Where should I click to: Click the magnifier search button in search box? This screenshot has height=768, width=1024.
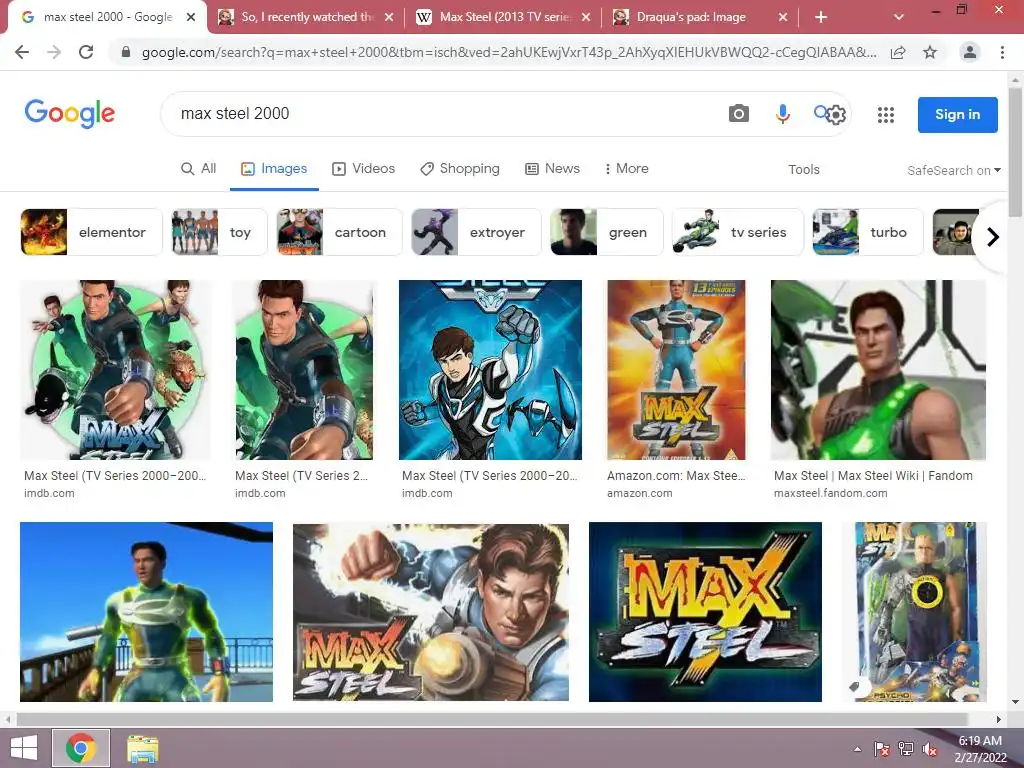click(821, 112)
